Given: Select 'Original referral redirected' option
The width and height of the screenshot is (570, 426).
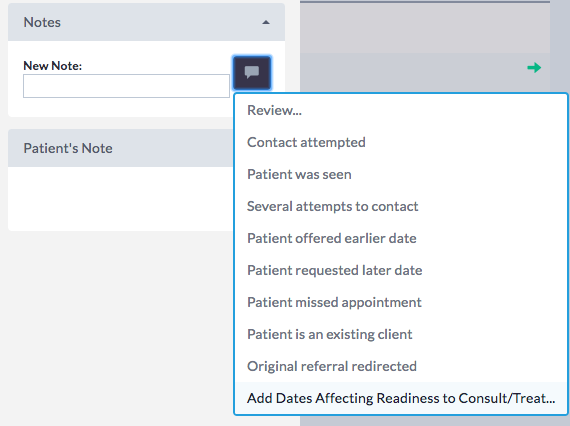Looking at the screenshot, I should [401, 366].
